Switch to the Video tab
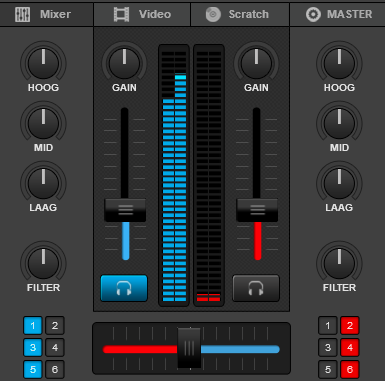385x381 pixels. point(142,14)
